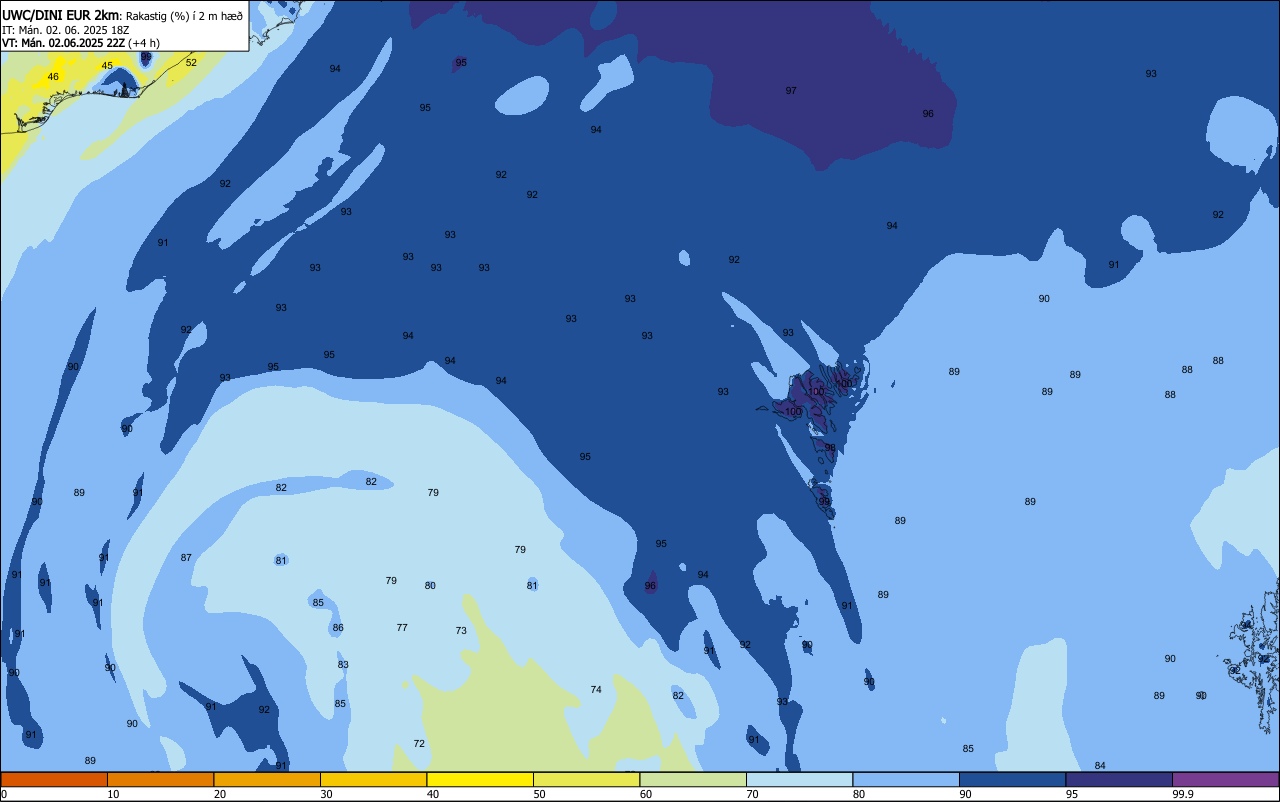1280x802 pixels.
Task: Click the 60–70 pale green legend segment
Action: (693, 779)
